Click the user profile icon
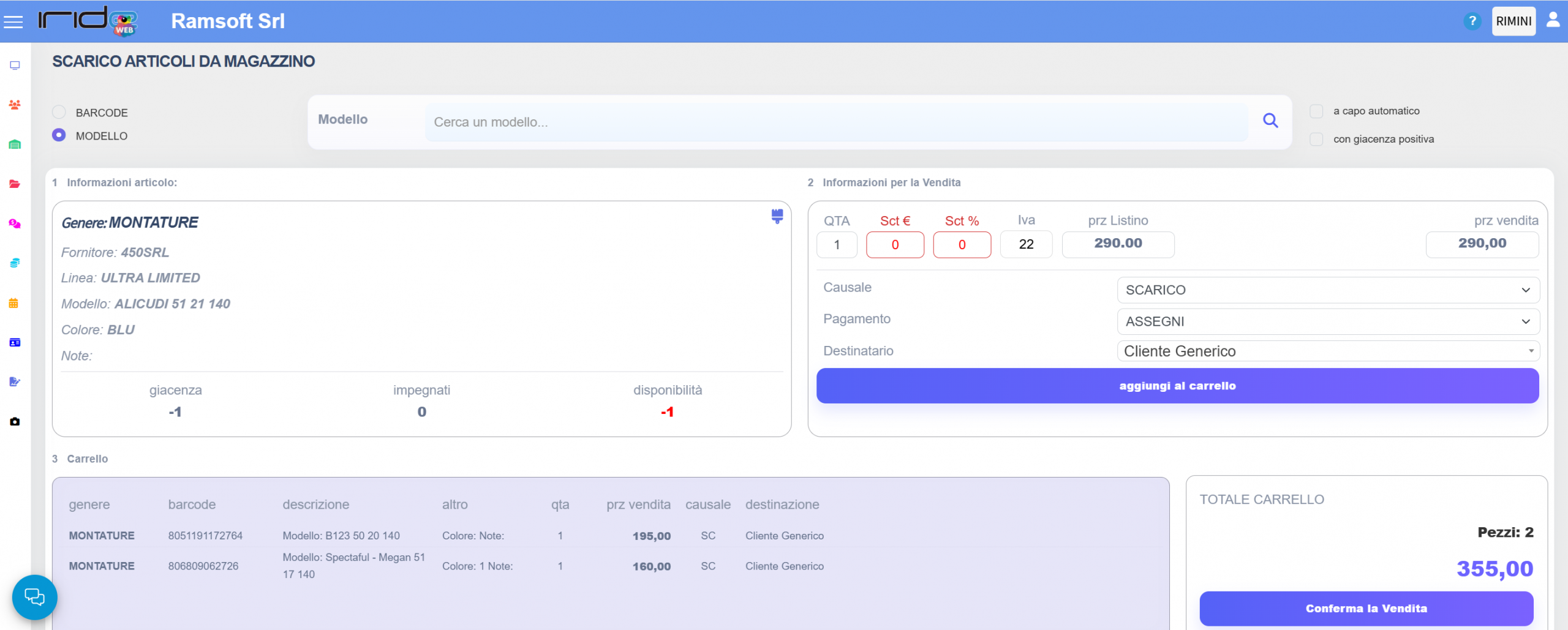 tap(1553, 20)
